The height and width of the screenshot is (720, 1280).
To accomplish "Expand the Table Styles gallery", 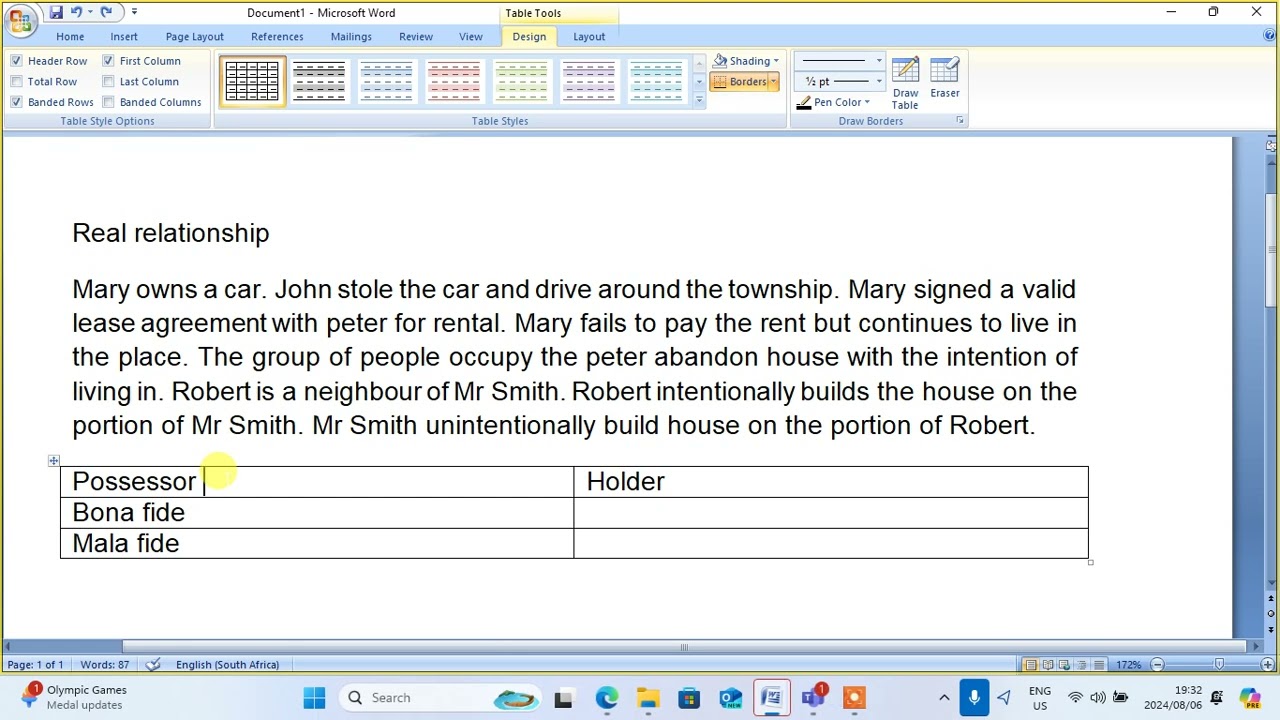I will point(699,100).
